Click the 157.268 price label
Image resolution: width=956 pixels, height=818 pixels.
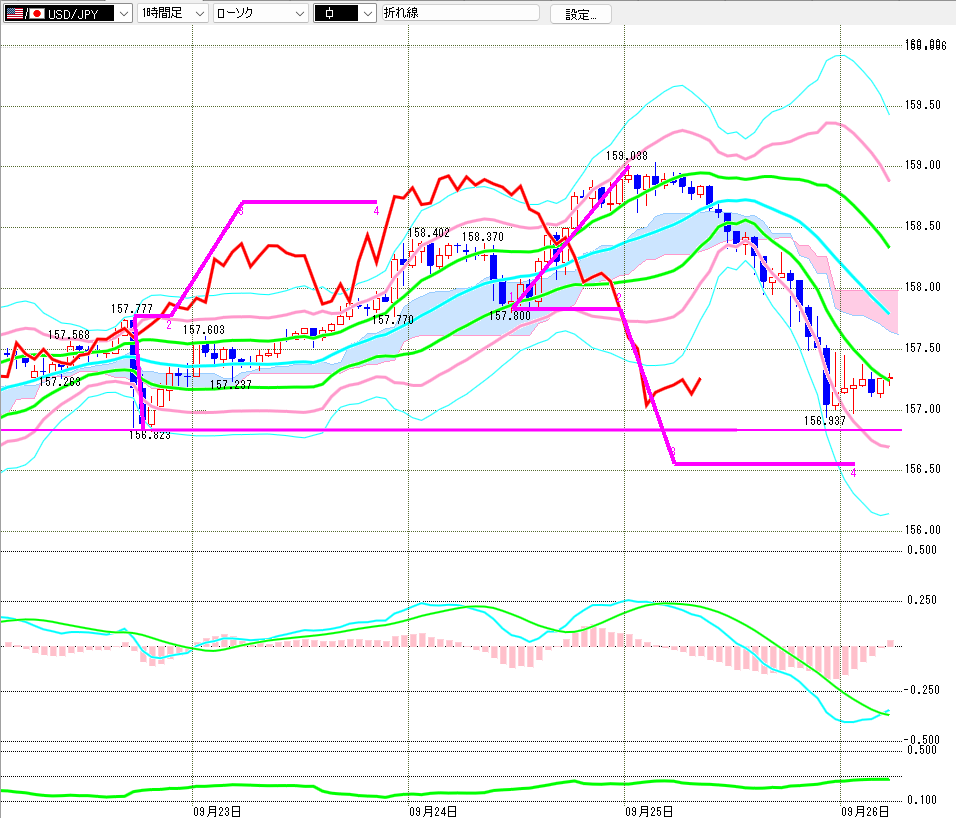(60, 382)
